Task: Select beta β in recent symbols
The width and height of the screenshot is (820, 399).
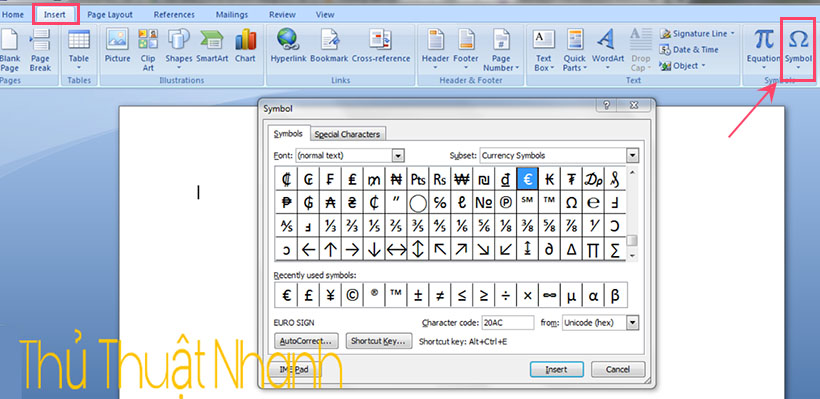Action: (616, 295)
